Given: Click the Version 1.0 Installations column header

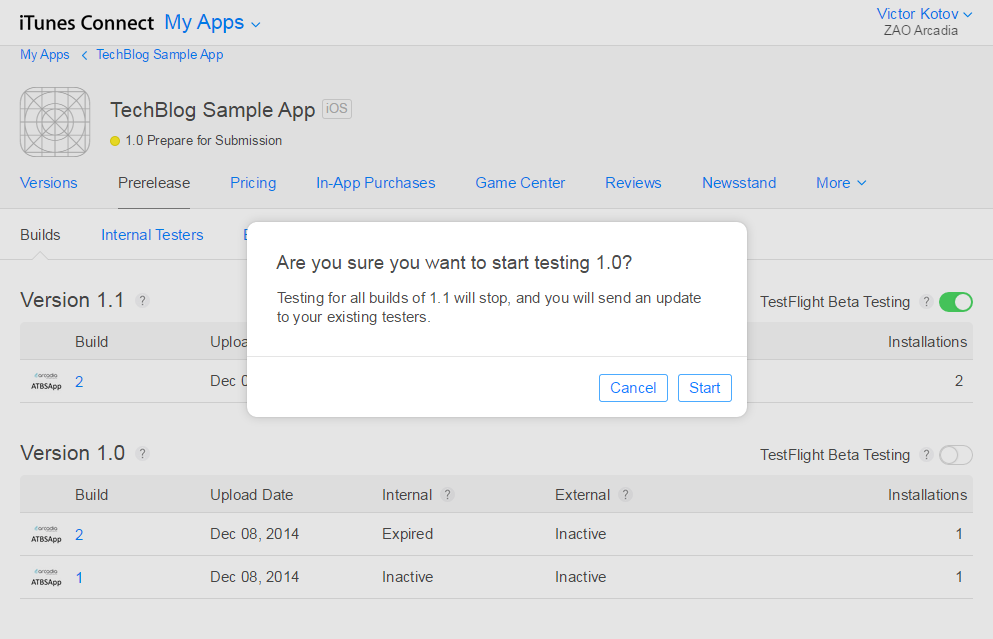Looking at the screenshot, I should click(x=927, y=495).
